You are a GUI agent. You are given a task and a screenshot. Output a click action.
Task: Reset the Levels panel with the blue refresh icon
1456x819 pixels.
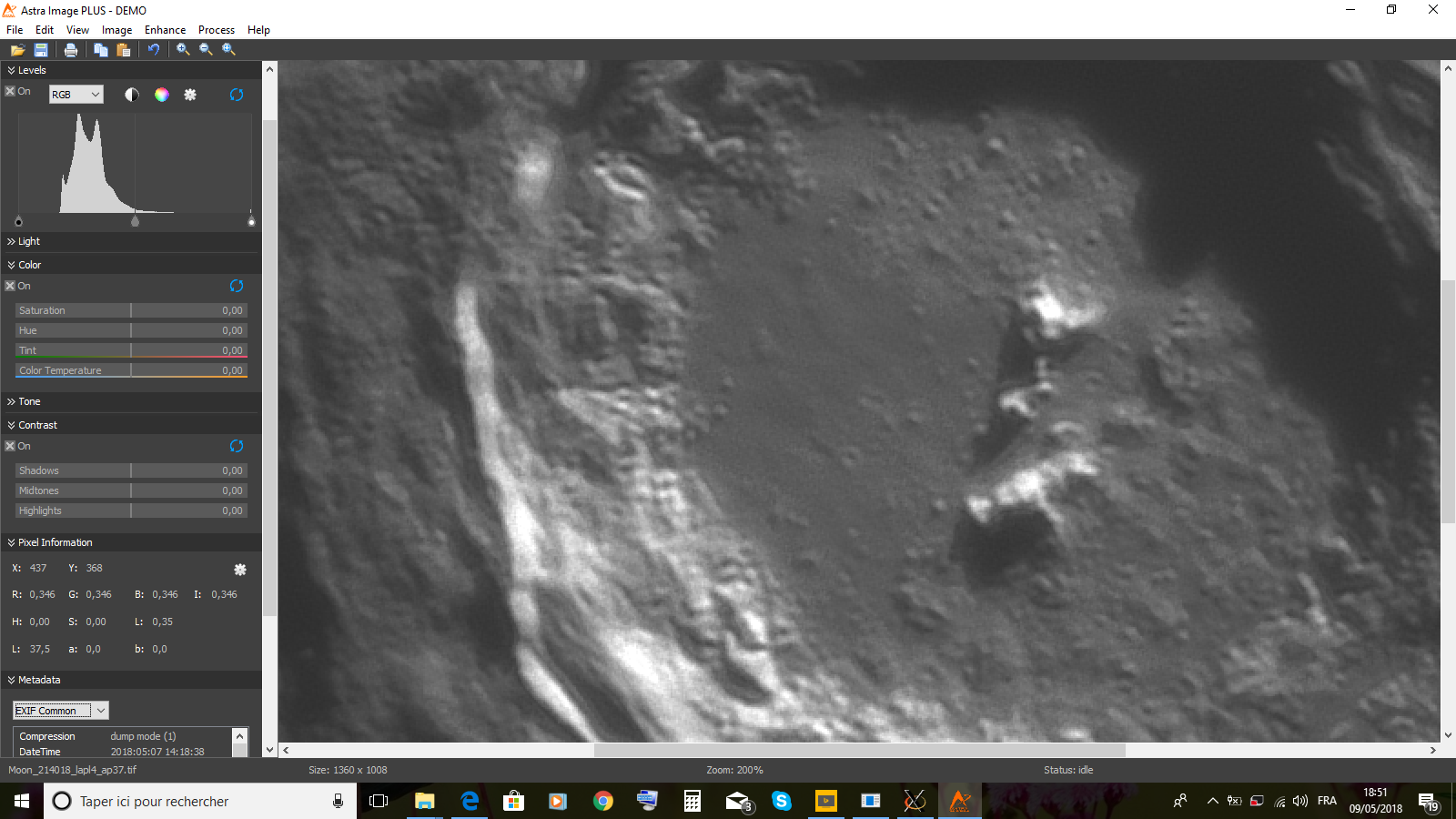237,95
